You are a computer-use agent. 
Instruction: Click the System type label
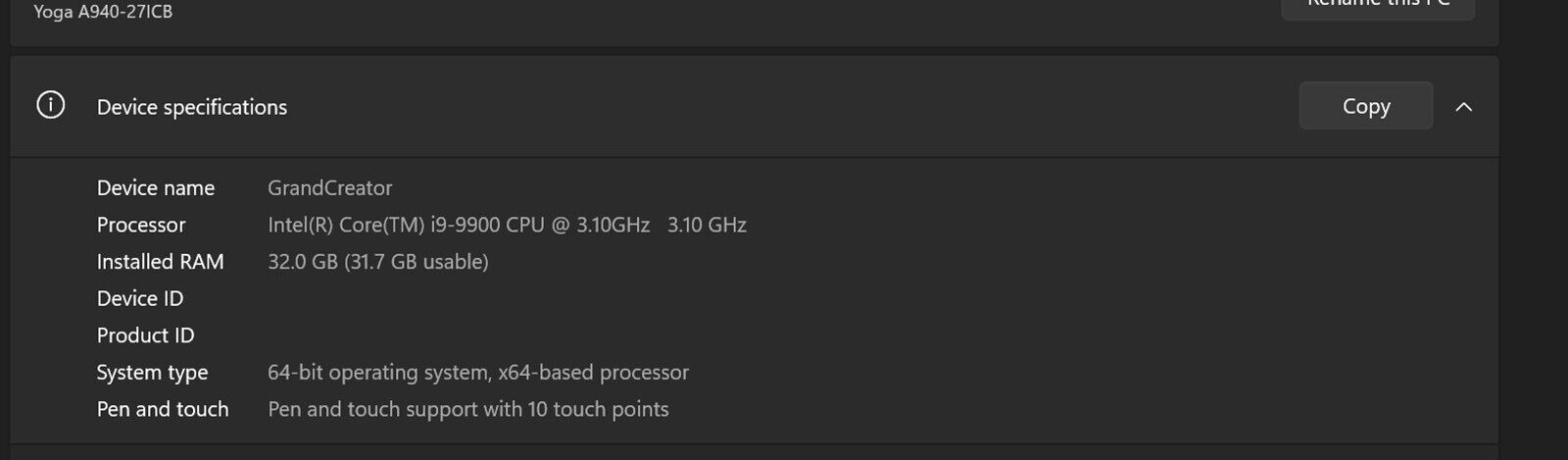click(153, 373)
